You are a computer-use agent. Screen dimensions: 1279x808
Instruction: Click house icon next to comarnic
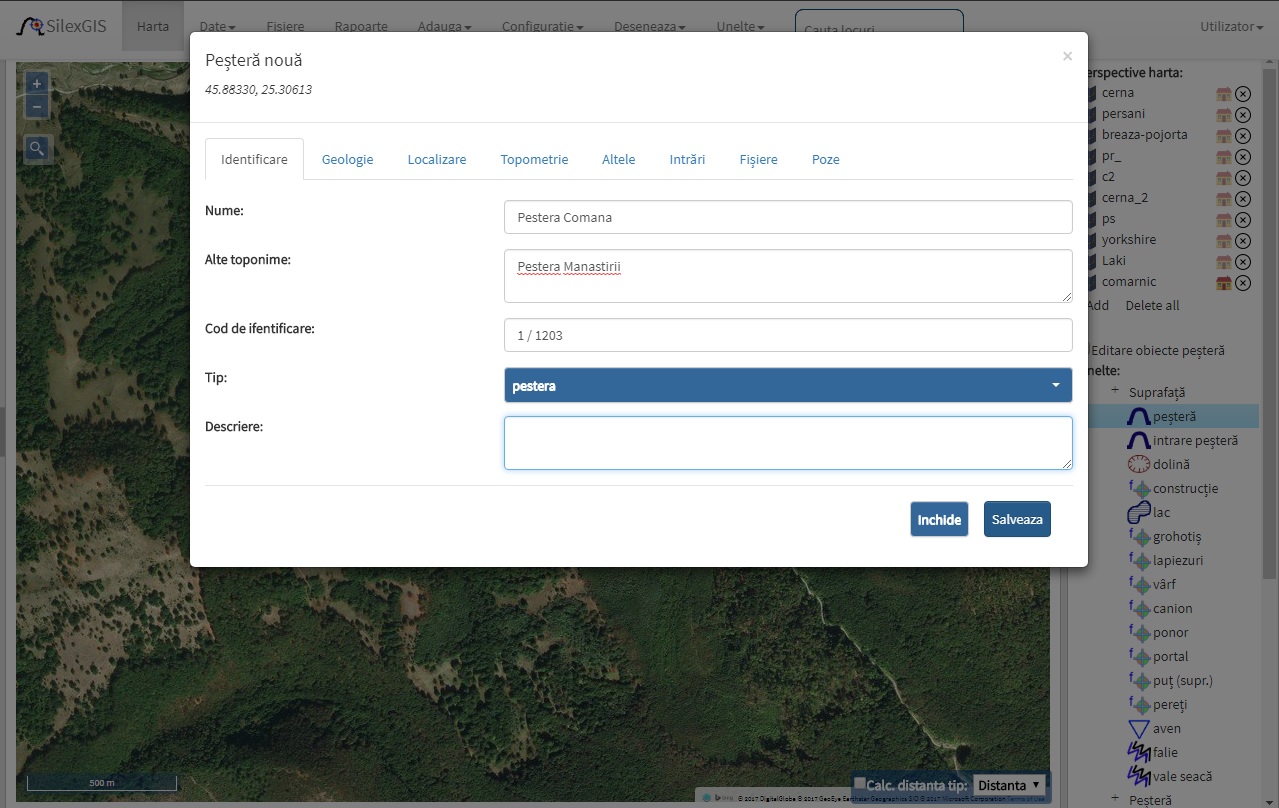click(1223, 282)
